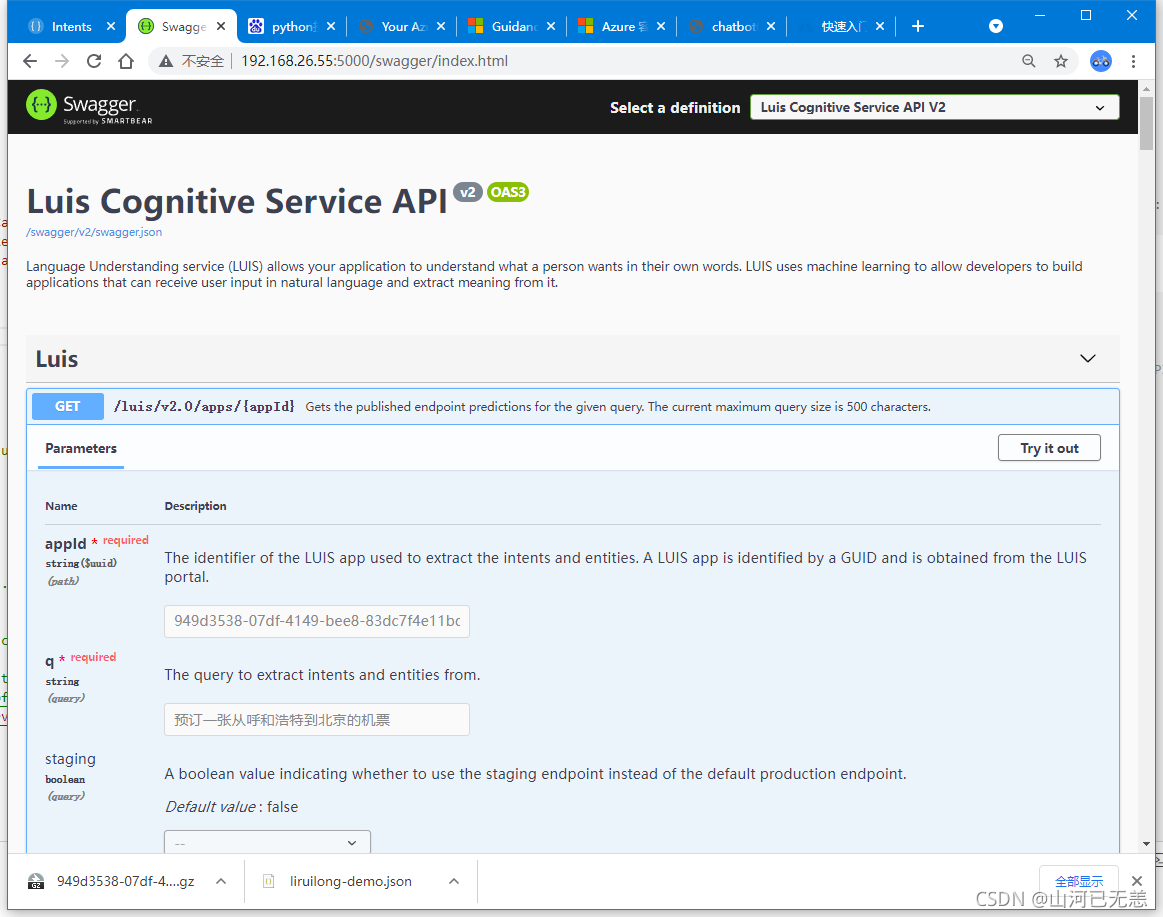Open the tab search dropdown button
Image resolution: width=1163 pixels, height=917 pixels.
996,26
